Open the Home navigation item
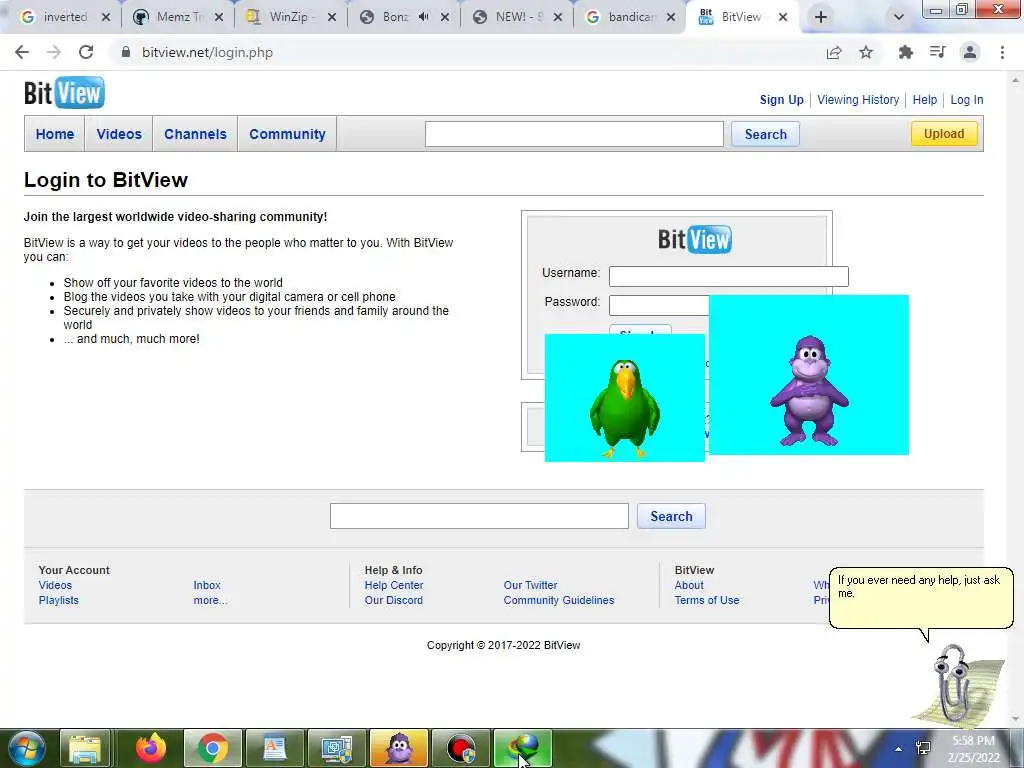Image resolution: width=1024 pixels, height=768 pixels. [55, 134]
